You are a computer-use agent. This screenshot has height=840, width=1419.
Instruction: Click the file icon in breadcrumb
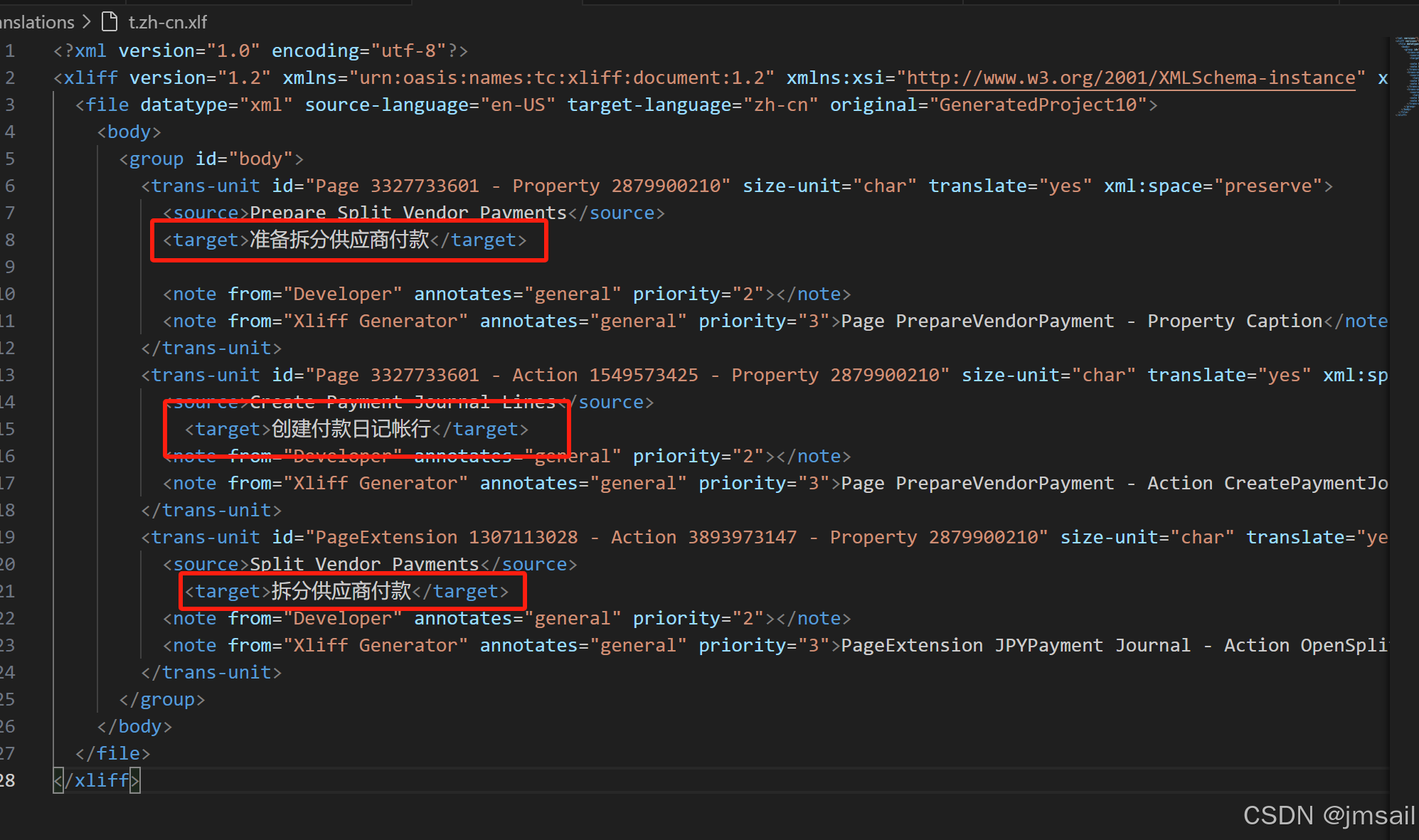110,22
